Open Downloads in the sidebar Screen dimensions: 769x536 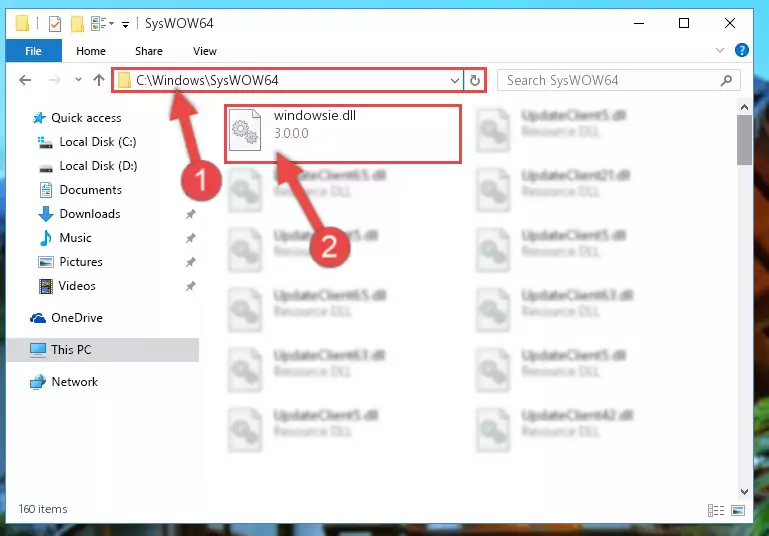point(79,214)
